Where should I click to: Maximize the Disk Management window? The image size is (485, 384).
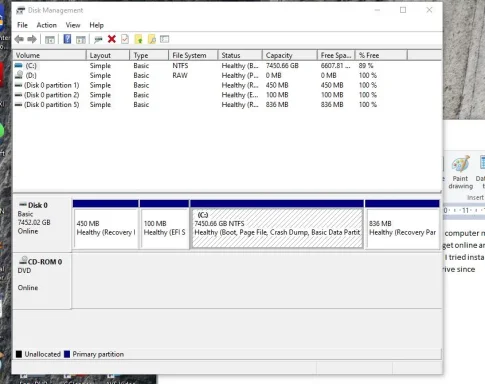403,10
